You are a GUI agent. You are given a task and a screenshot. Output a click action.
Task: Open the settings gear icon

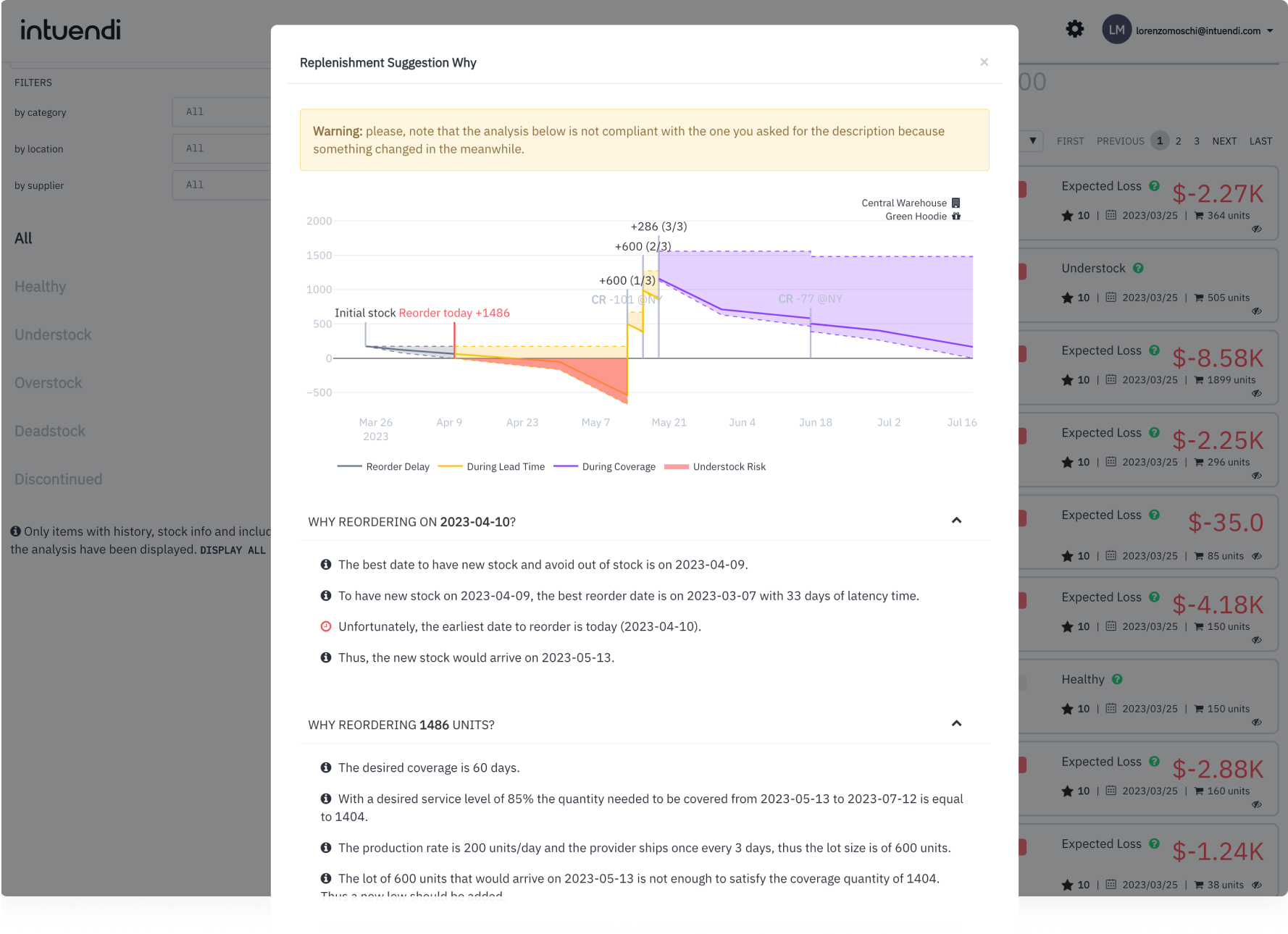(1075, 29)
